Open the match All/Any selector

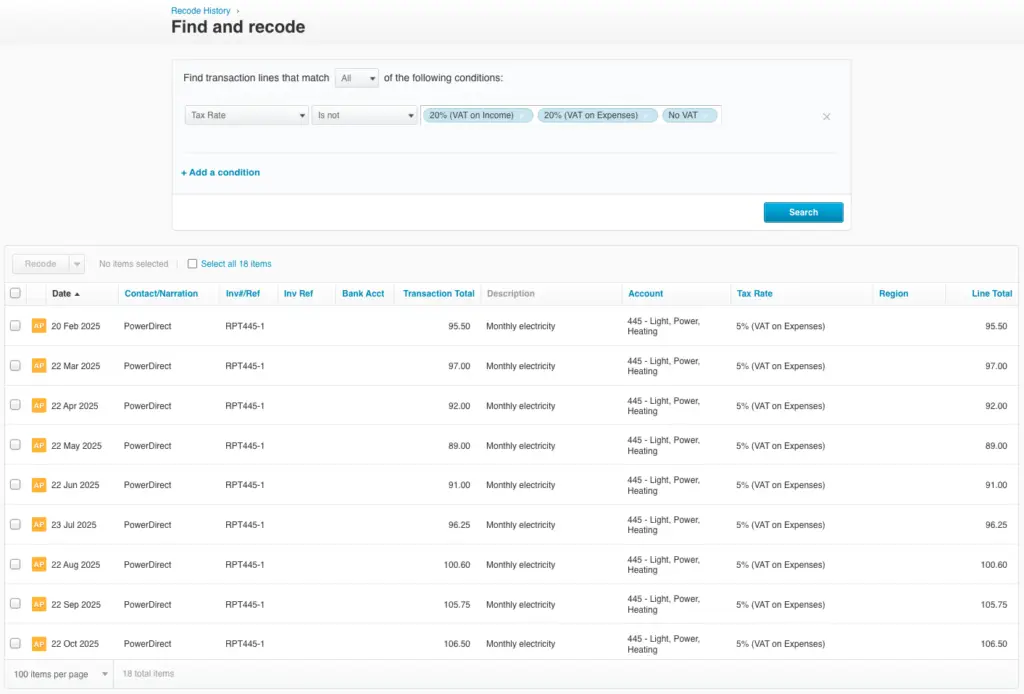[x=357, y=78]
